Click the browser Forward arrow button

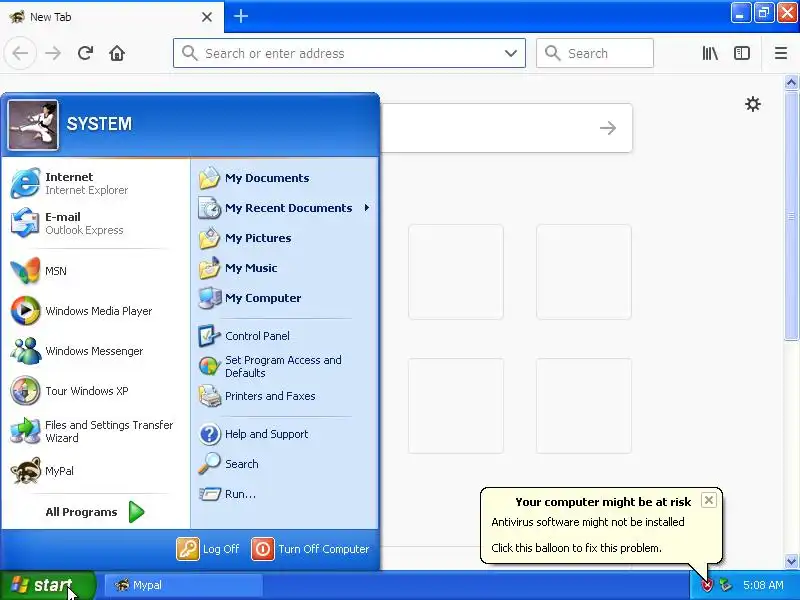[x=53, y=53]
